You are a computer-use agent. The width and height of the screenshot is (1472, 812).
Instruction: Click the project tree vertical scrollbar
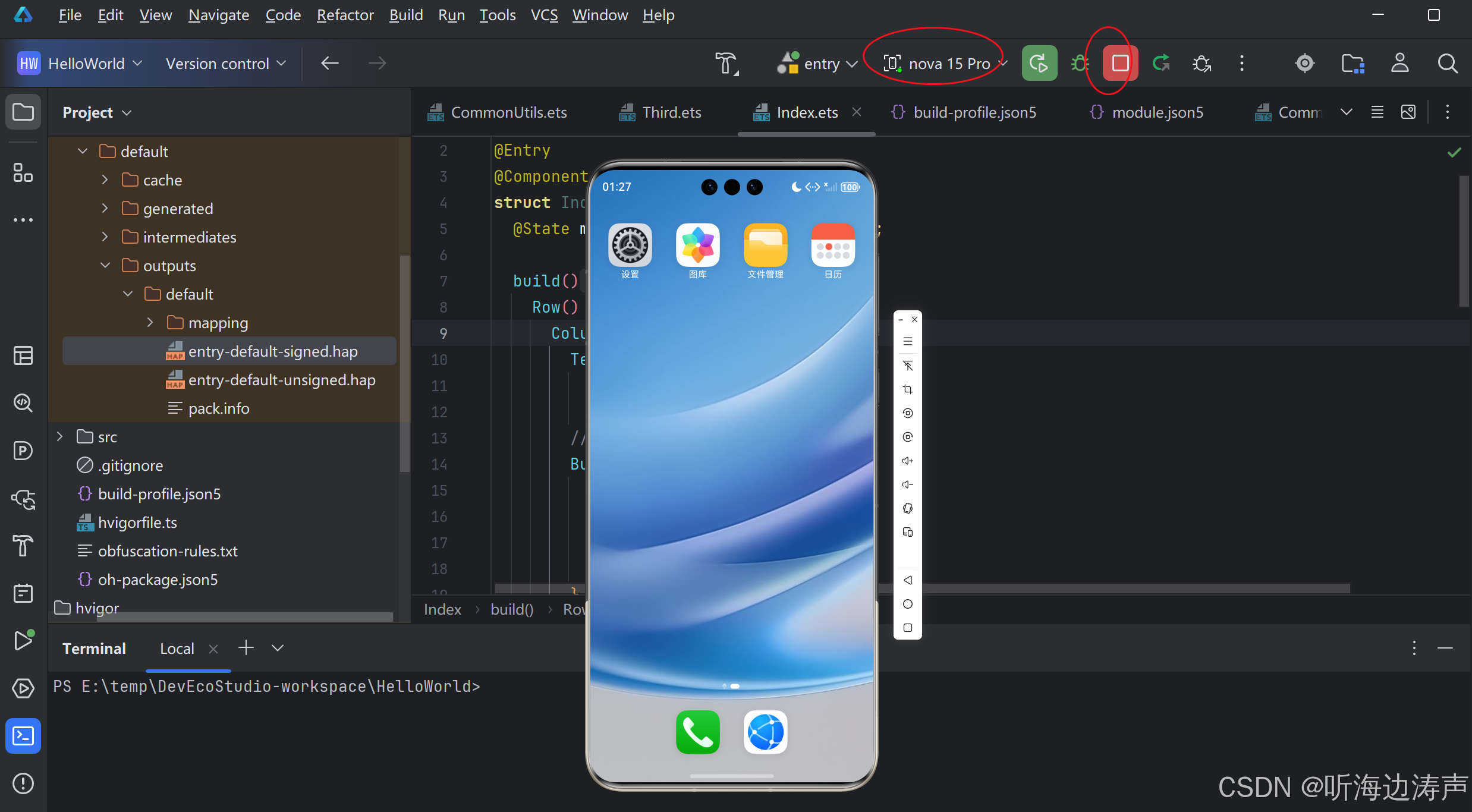[x=405, y=363]
